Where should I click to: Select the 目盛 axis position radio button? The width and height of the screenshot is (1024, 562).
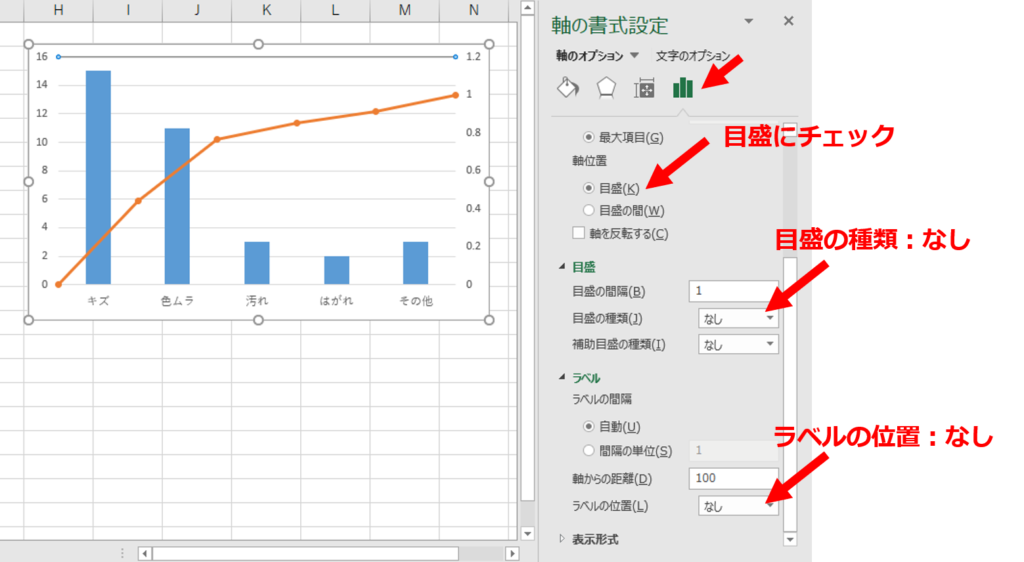[589, 188]
